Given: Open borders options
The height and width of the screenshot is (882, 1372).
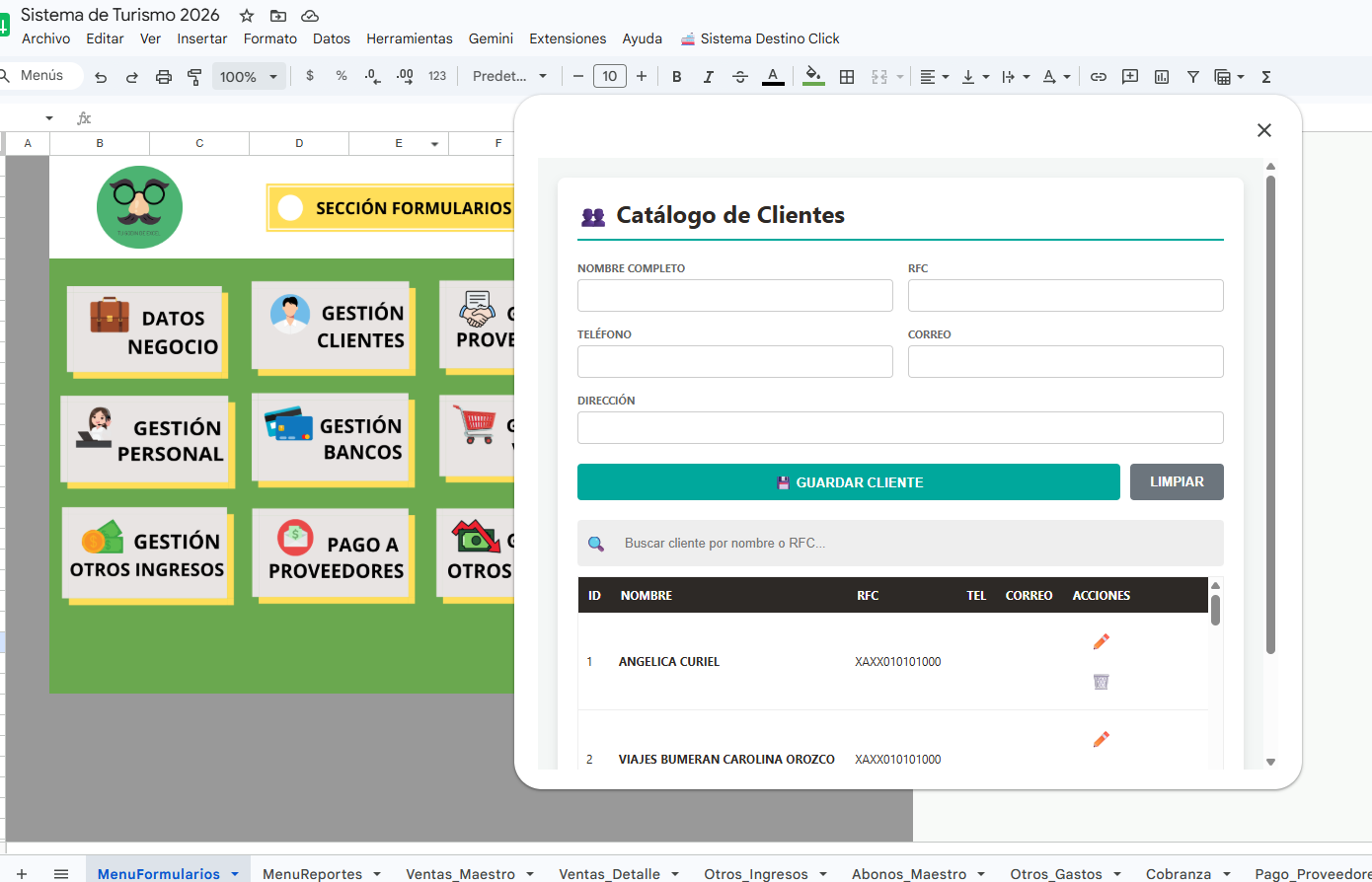Looking at the screenshot, I should (x=846, y=76).
